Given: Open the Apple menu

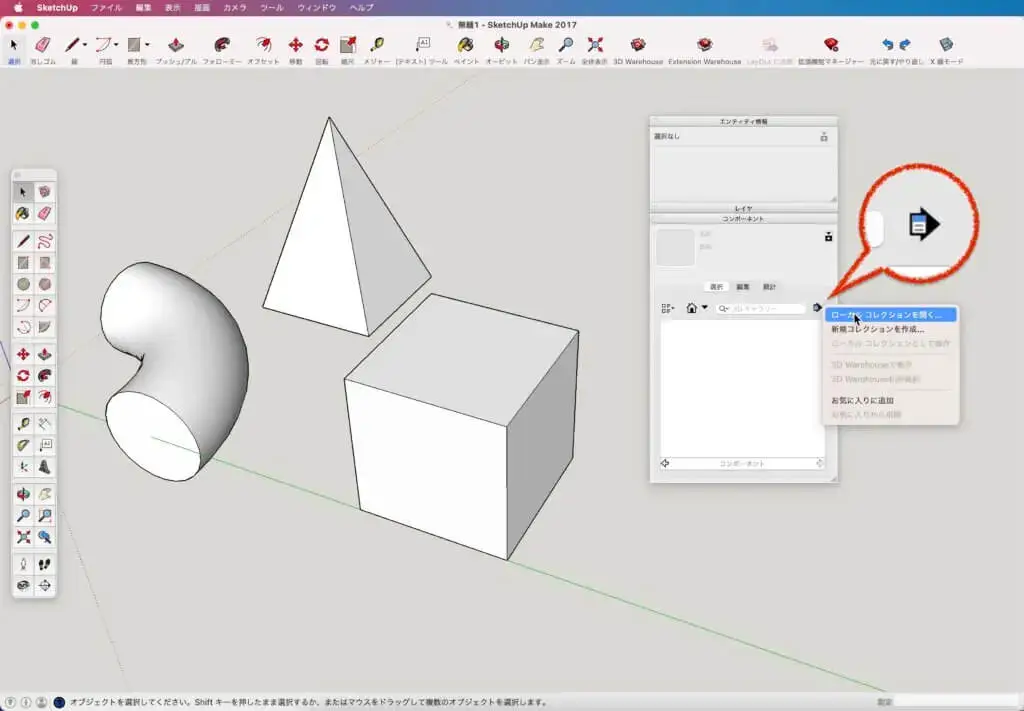Looking at the screenshot, I should coord(18,8).
